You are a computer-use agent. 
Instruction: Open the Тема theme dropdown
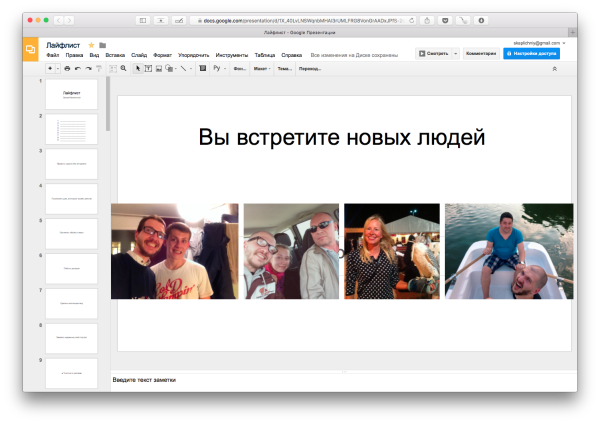285,69
